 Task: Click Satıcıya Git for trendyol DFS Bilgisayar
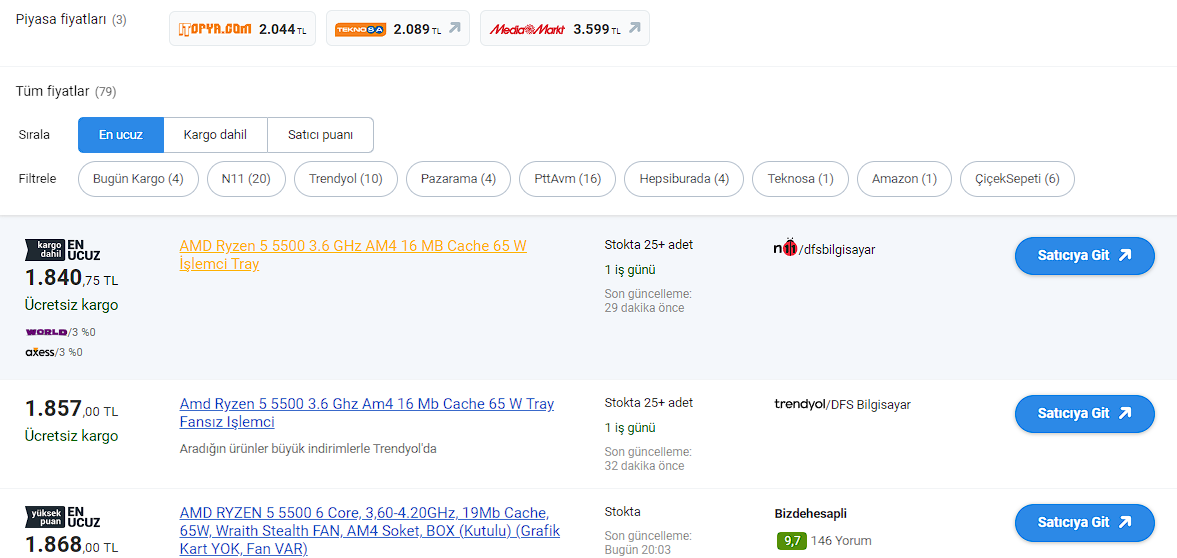tap(1085, 414)
